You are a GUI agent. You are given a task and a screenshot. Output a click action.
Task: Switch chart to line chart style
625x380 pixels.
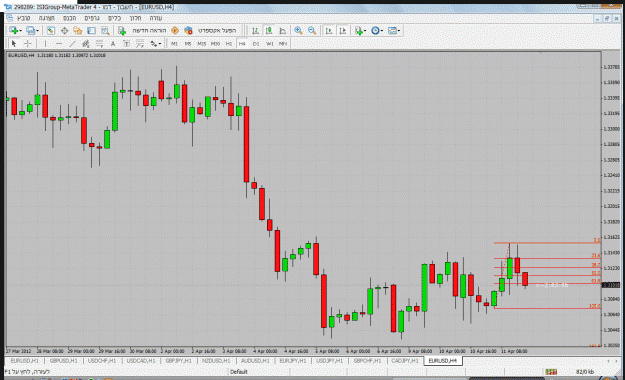point(283,31)
